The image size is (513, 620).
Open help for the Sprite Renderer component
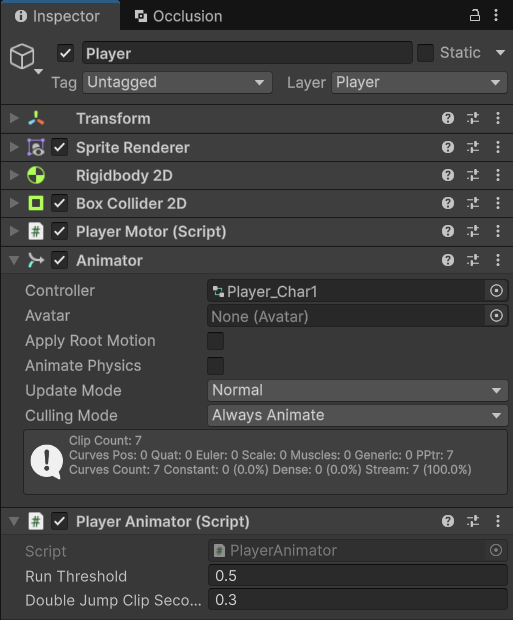point(448,147)
